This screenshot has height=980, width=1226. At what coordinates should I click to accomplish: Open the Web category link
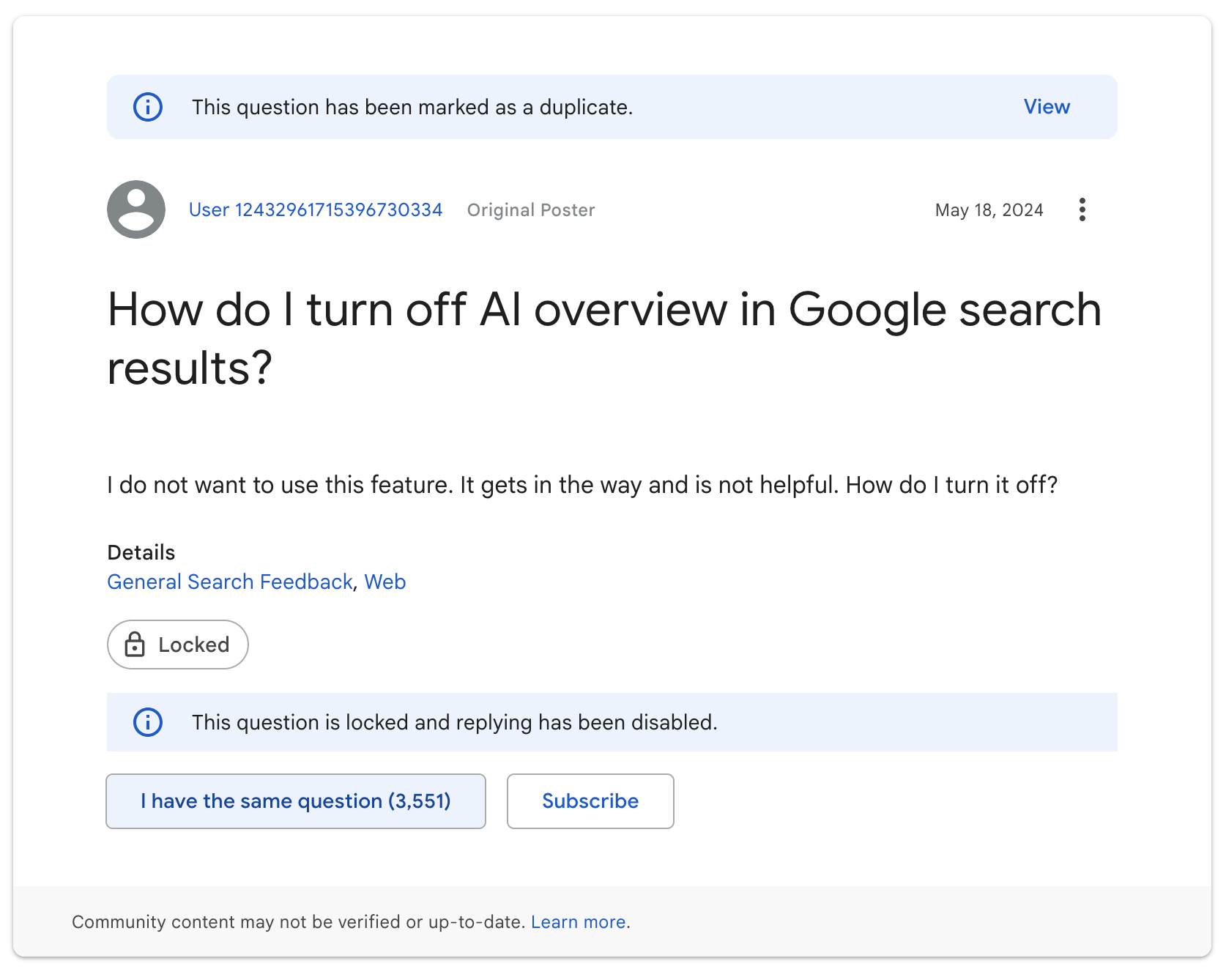pyautogui.click(x=385, y=582)
